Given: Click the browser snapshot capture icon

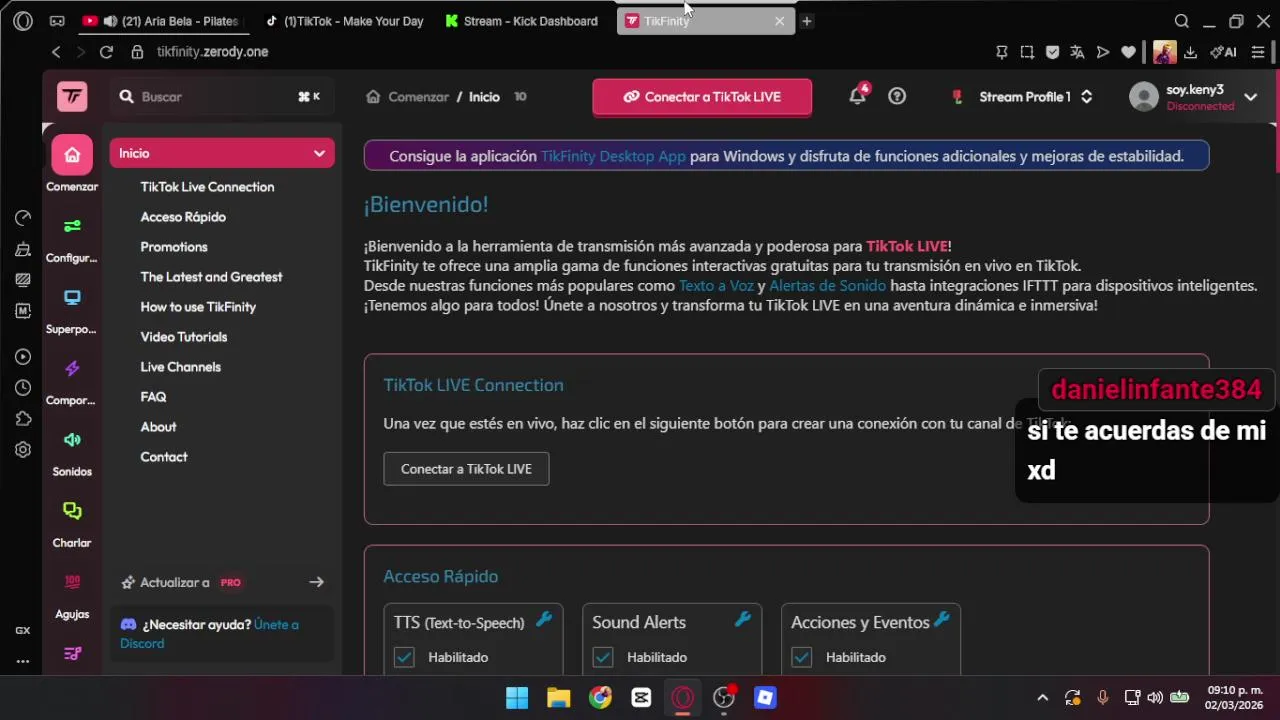Looking at the screenshot, I should (x=1027, y=52).
